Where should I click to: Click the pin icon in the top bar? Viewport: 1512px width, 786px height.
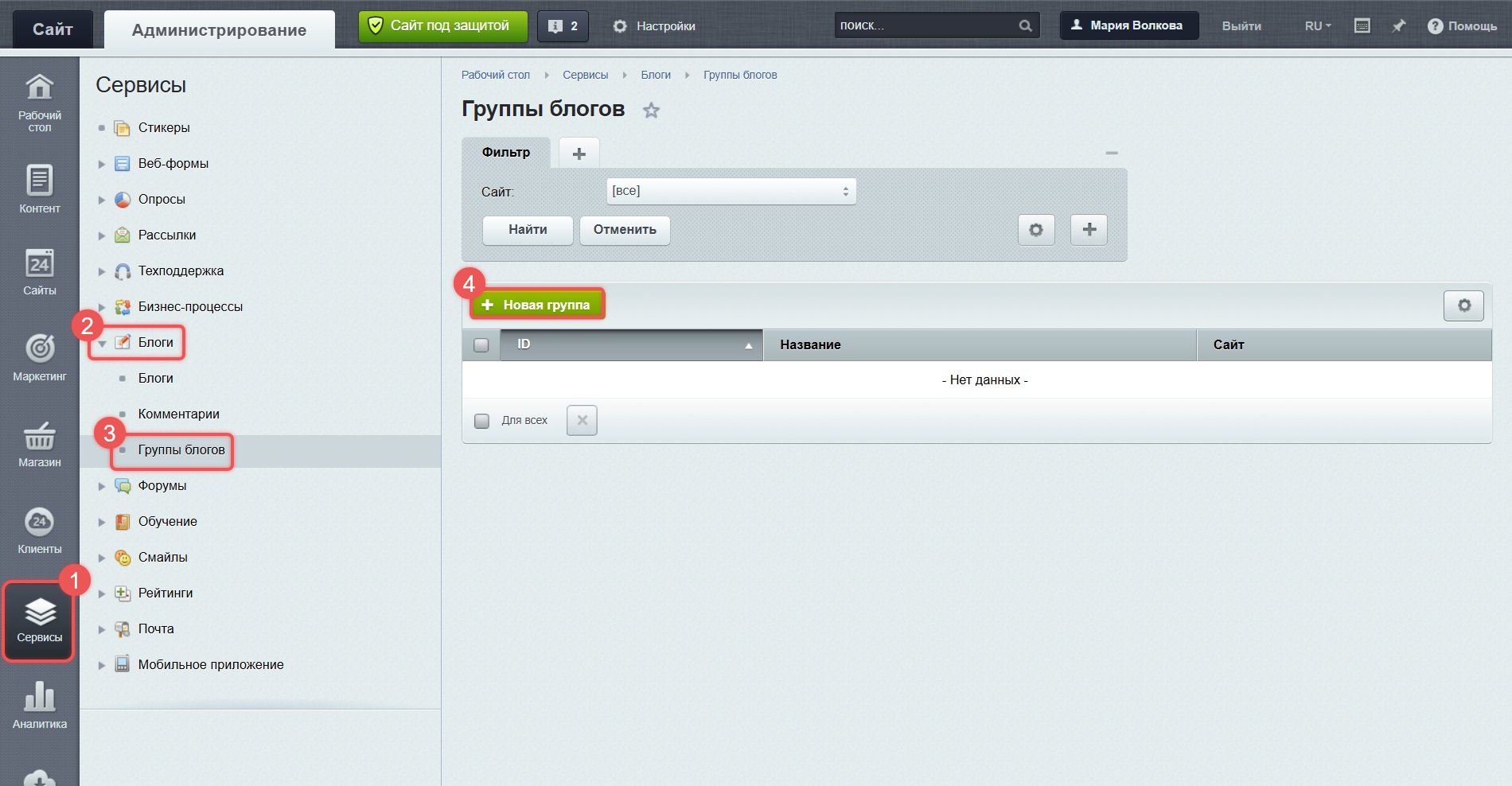point(1398,26)
